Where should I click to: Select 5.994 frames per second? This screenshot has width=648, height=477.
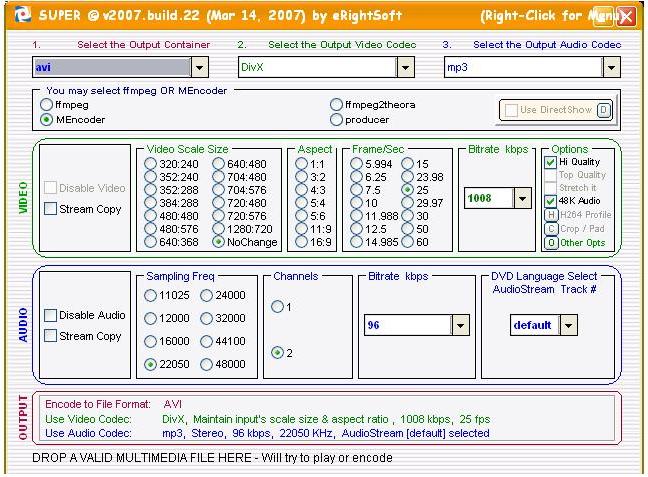pos(356,164)
